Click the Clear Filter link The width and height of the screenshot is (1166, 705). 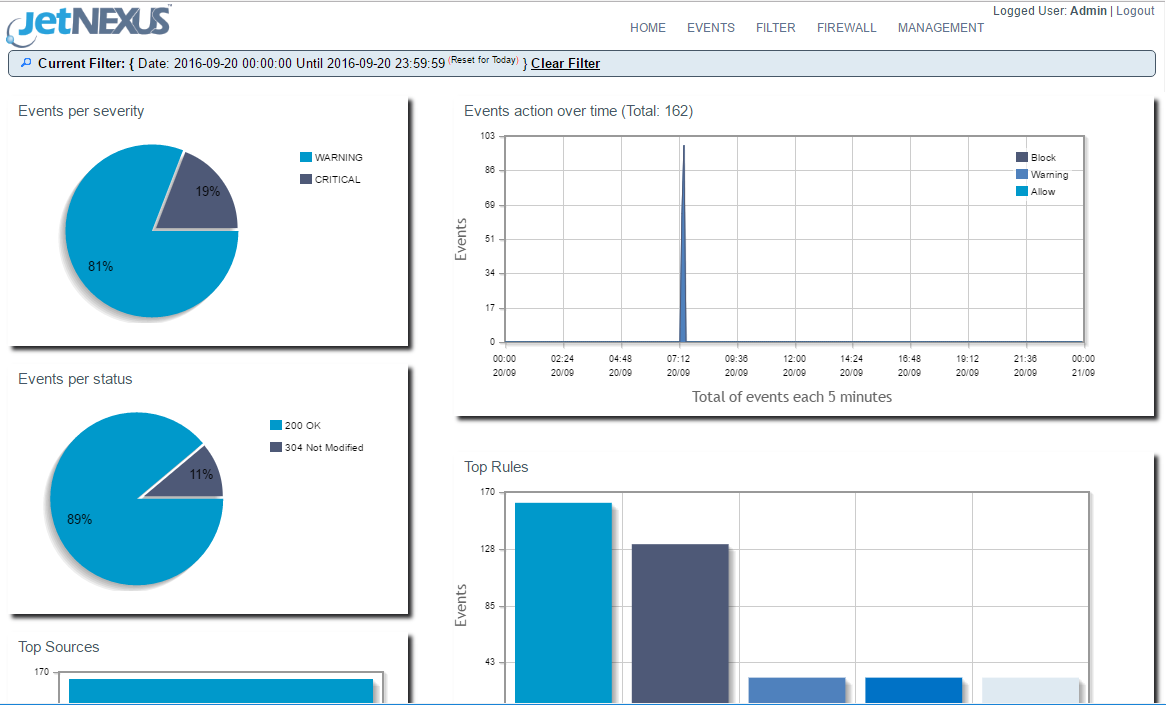565,63
